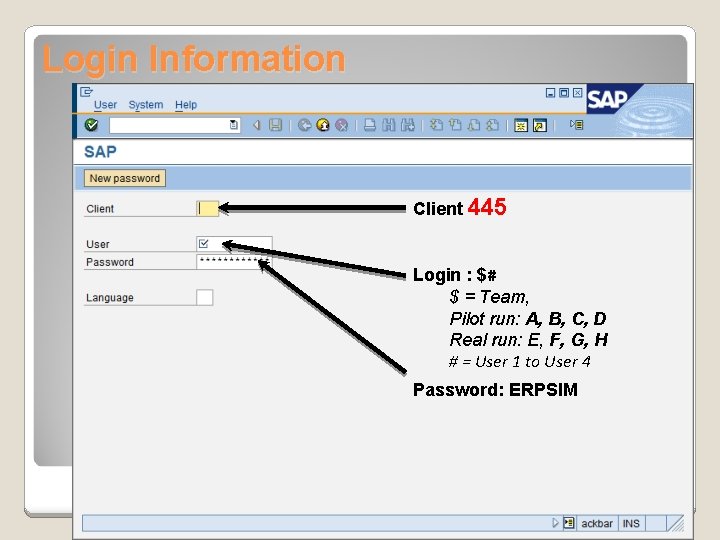The height and width of the screenshot is (540, 720).
Task: Maximize the SAP window
Action: pos(564,93)
